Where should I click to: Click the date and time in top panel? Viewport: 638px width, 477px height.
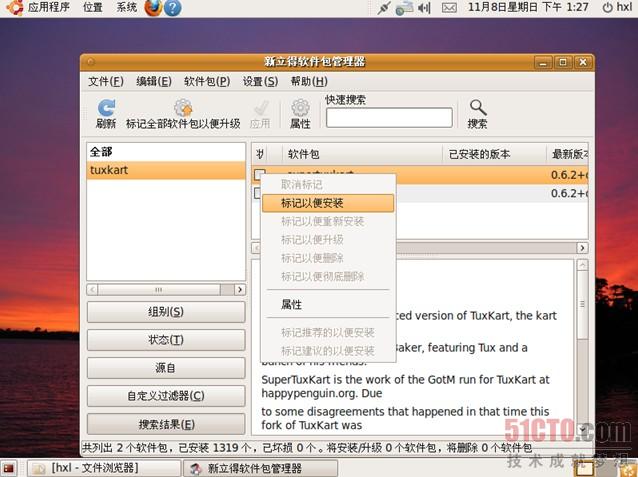tap(528, 7)
